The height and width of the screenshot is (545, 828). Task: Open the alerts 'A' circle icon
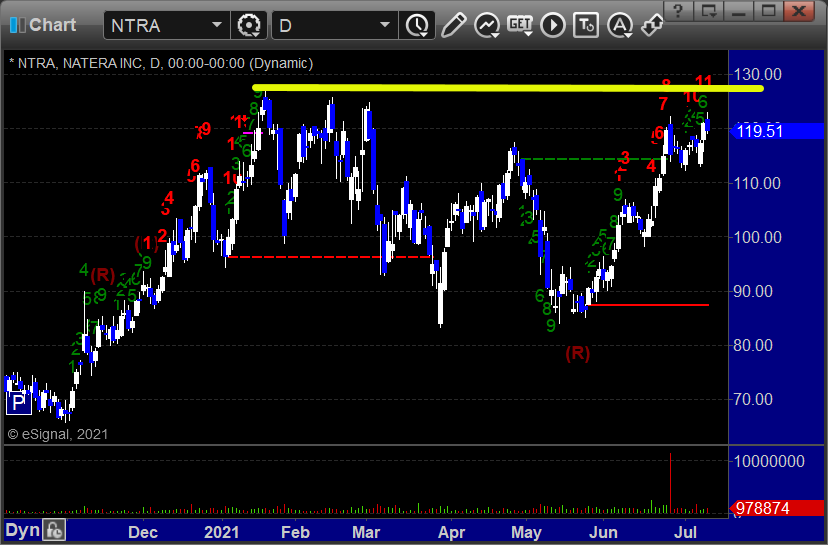(x=620, y=24)
